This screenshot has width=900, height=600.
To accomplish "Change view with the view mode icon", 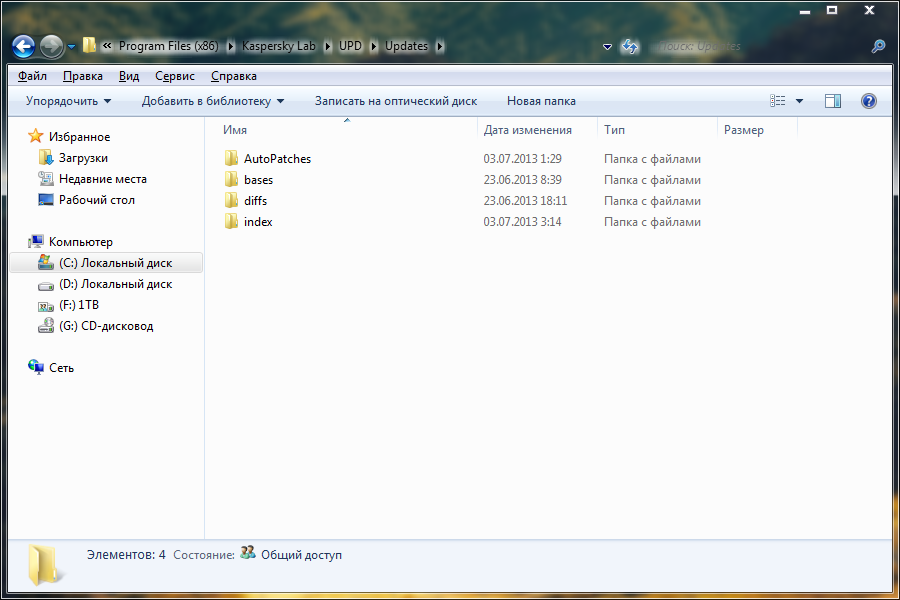I will click(x=778, y=101).
